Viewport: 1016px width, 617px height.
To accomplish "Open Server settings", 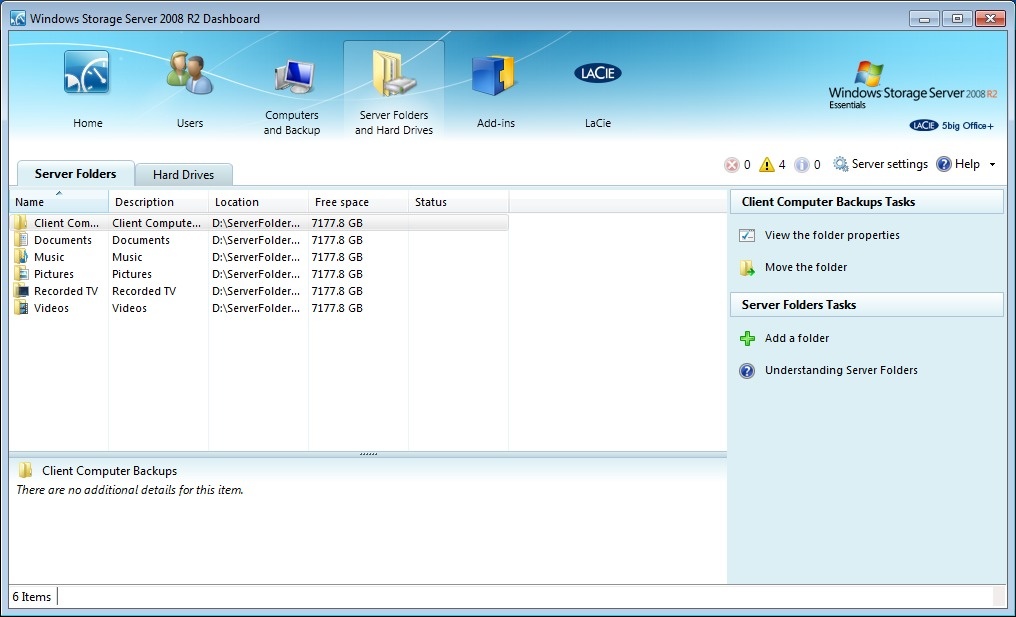I will pyautogui.click(x=880, y=164).
